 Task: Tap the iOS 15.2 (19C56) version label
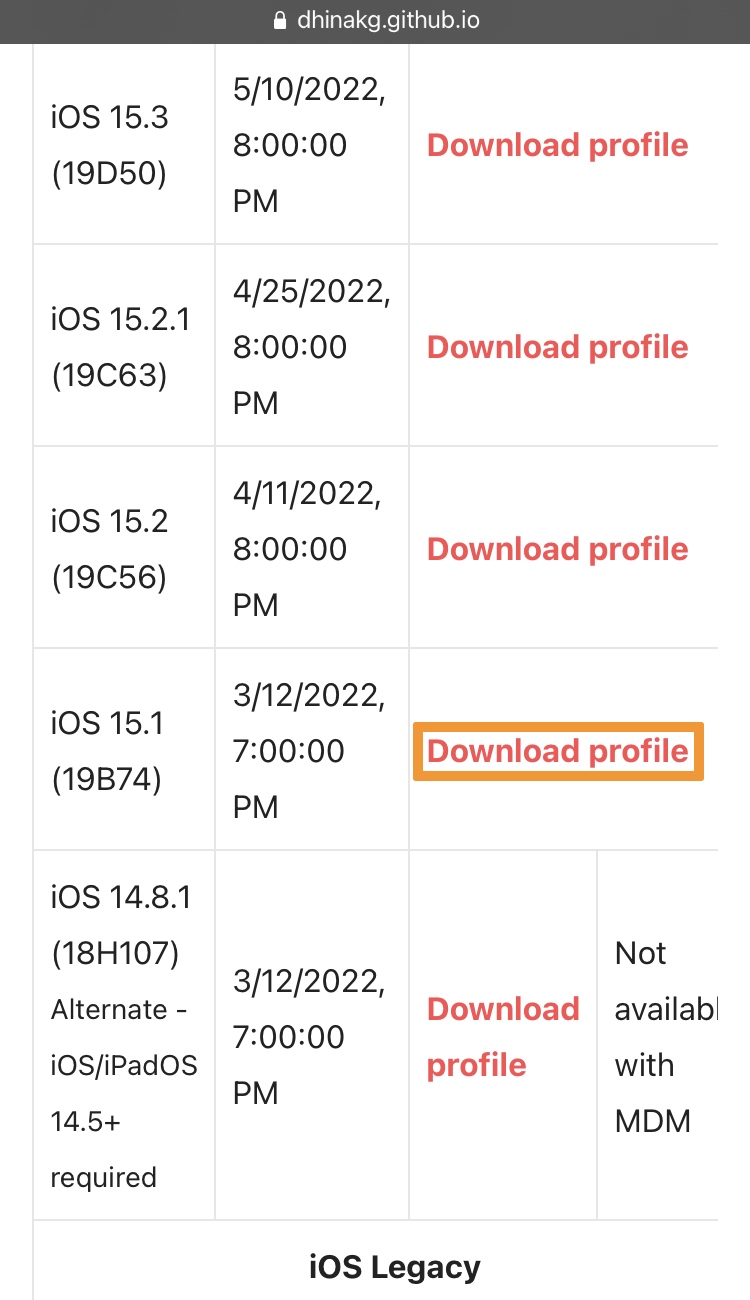pos(110,549)
